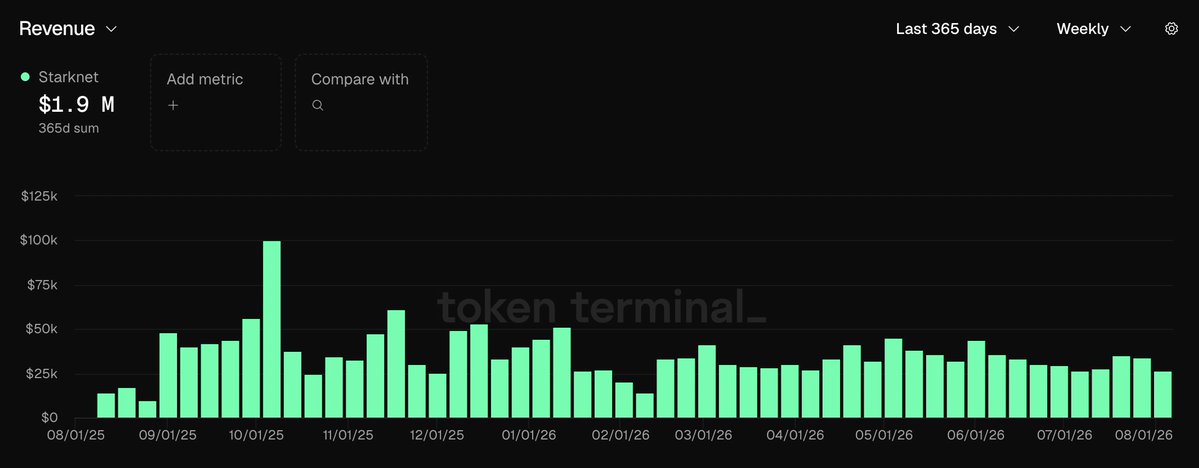Viewport: 1199px width, 468px height.
Task: Click the Compare with card
Action: (x=361, y=102)
